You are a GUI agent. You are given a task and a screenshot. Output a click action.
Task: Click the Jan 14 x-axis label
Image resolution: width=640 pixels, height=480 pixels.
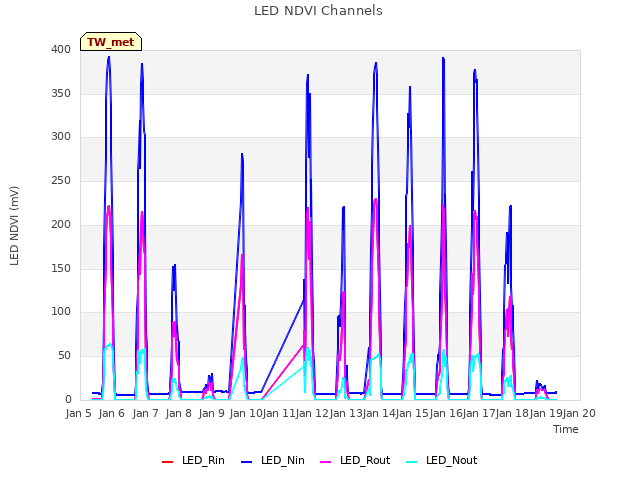379,413
